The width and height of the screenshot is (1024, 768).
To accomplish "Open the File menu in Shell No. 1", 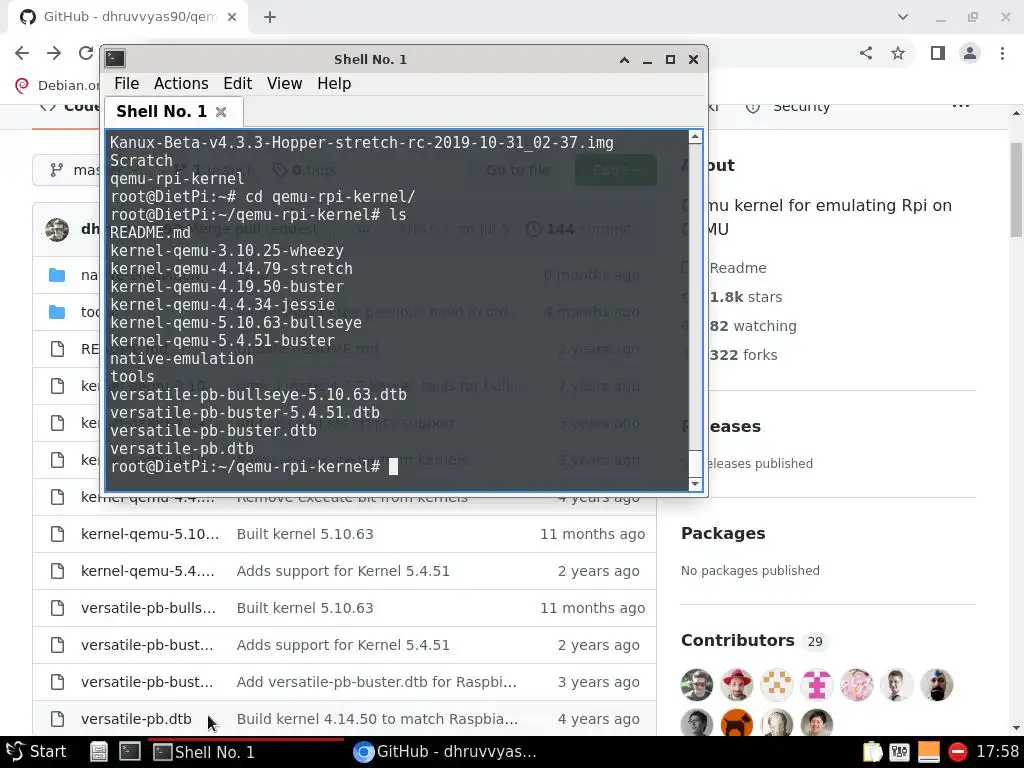I will pyautogui.click(x=126, y=84).
